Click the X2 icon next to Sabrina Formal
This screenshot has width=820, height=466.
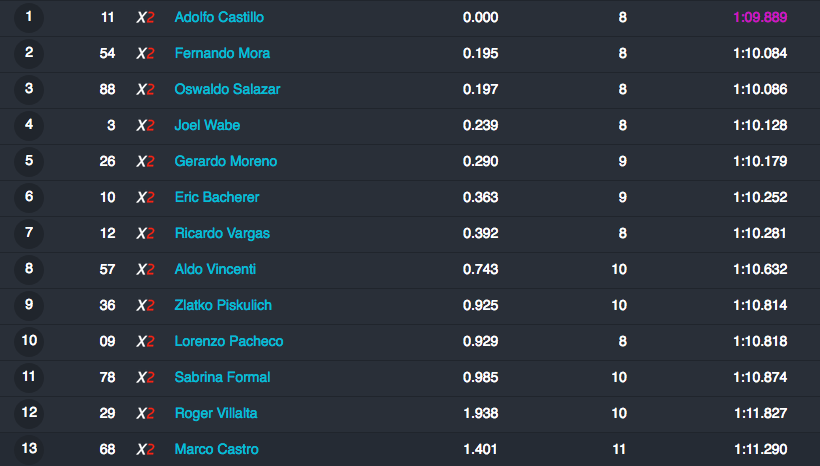[145, 378]
